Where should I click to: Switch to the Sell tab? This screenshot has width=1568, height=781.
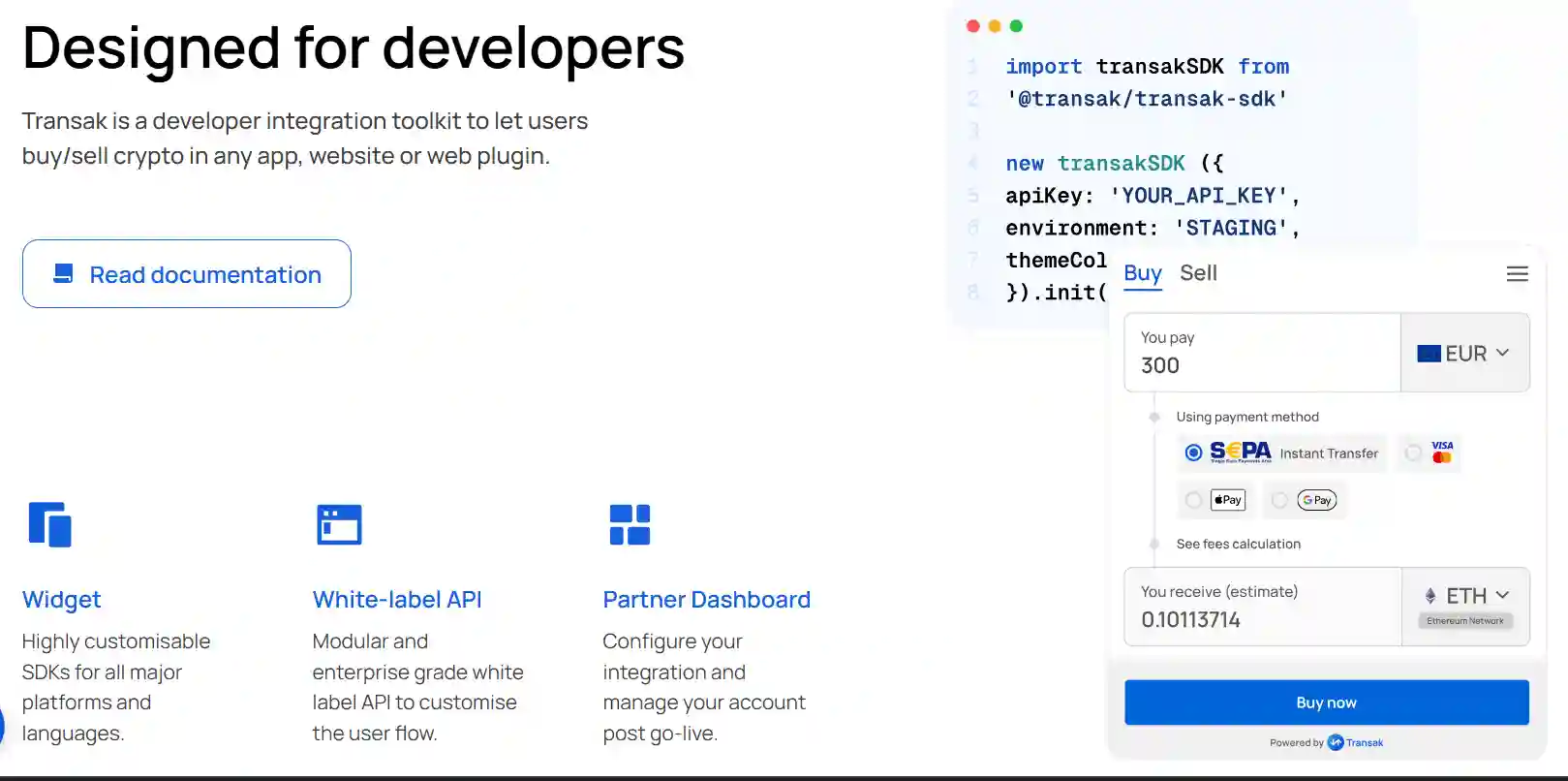coord(1198,273)
